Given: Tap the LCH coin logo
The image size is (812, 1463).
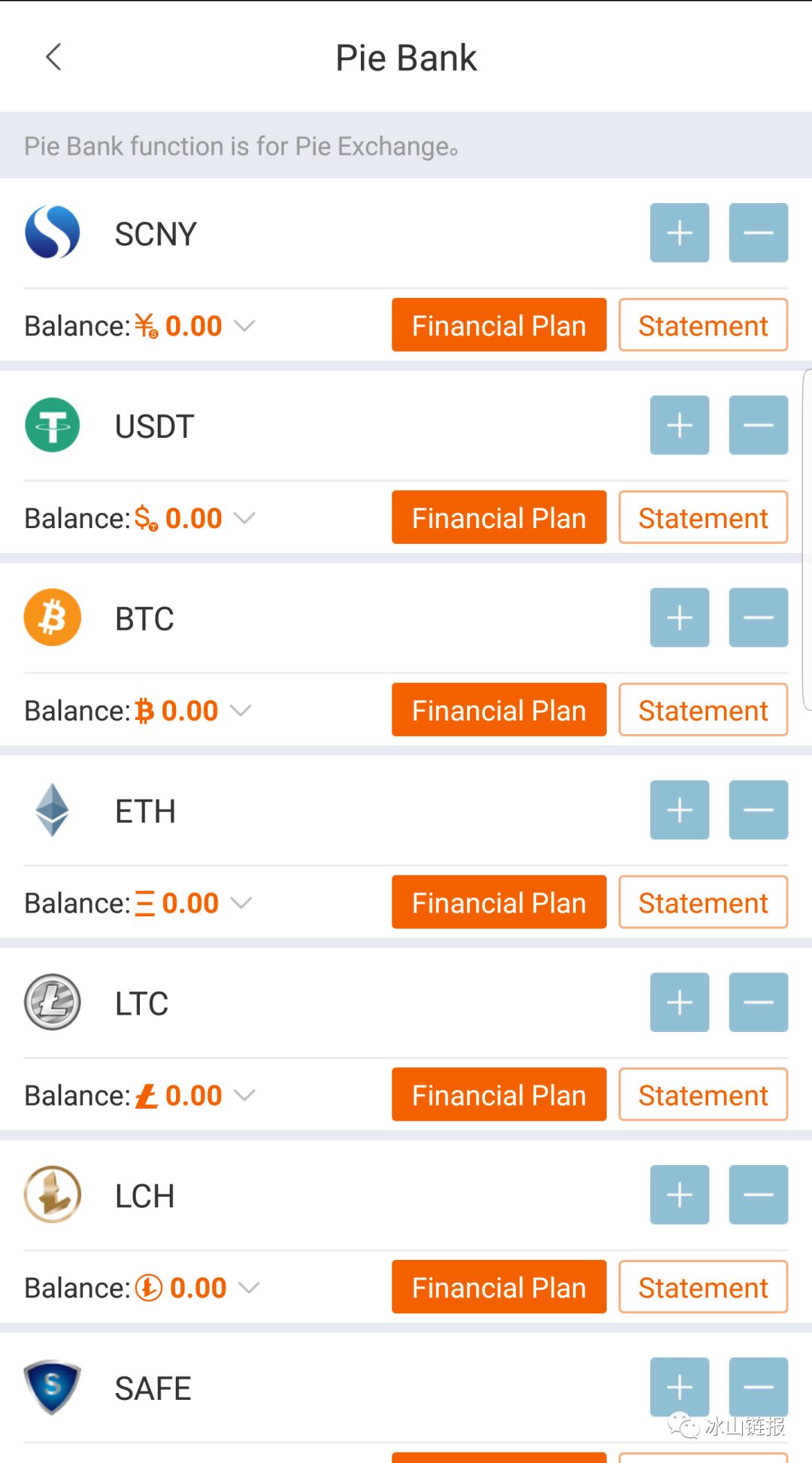Looking at the screenshot, I should click(x=53, y=1194).
